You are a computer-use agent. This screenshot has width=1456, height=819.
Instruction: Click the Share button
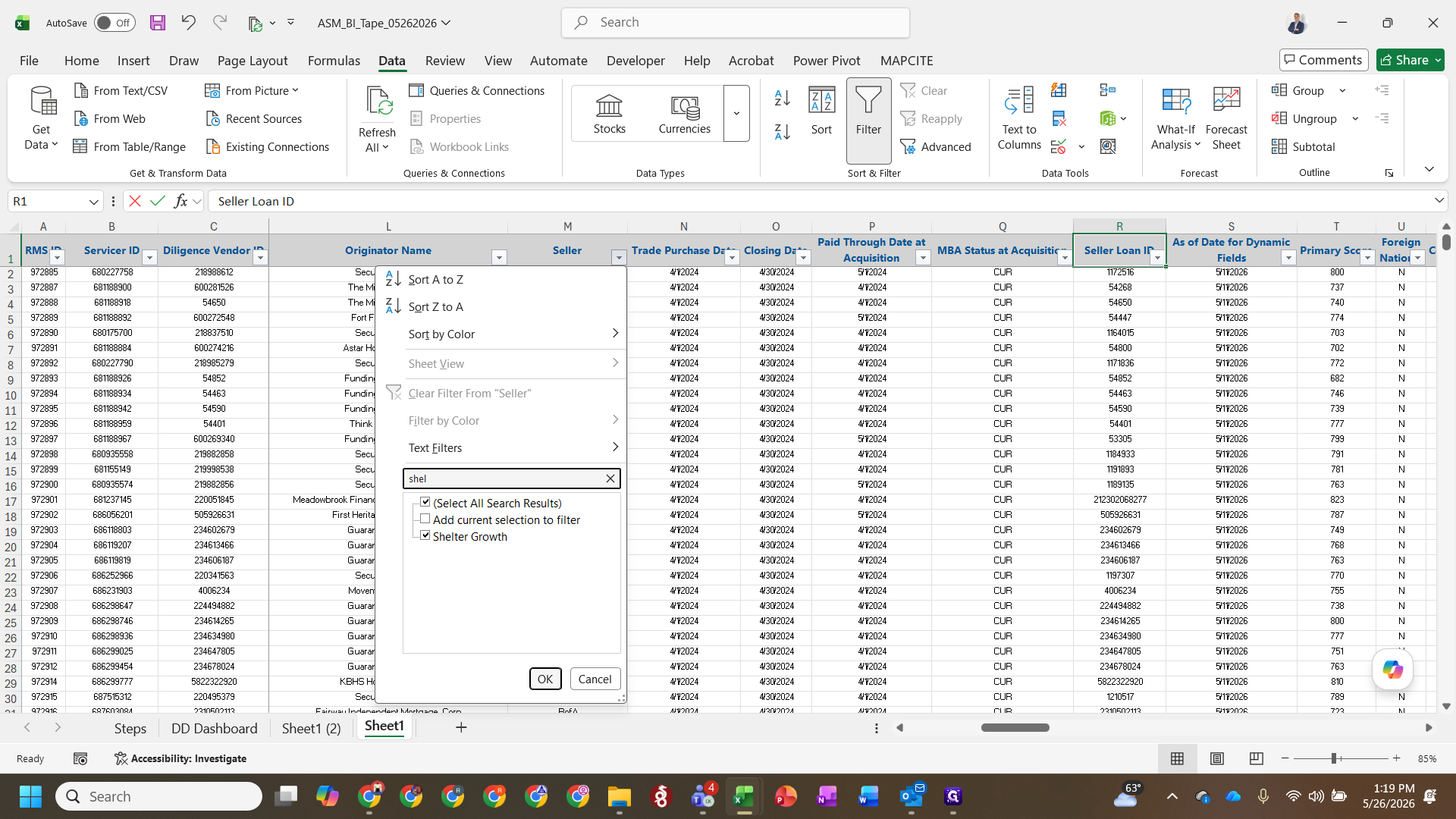coord(1410,60)
